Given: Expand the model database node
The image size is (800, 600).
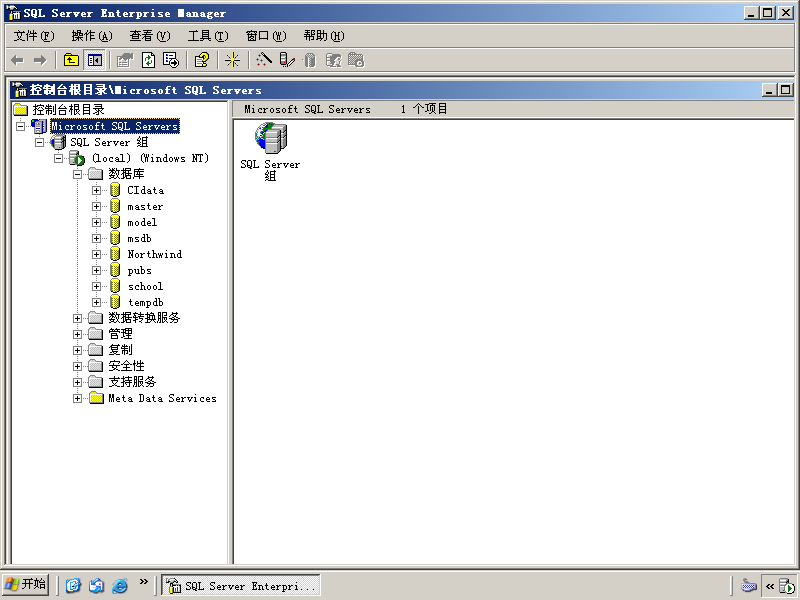Looking at the screenshot, I should [96, 222].
